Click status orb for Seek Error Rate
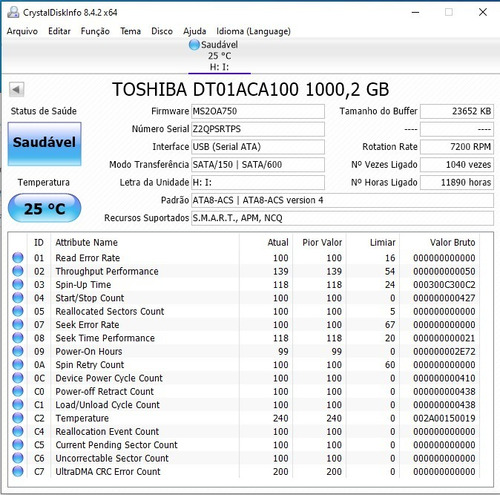 click(x=18, y=324)
